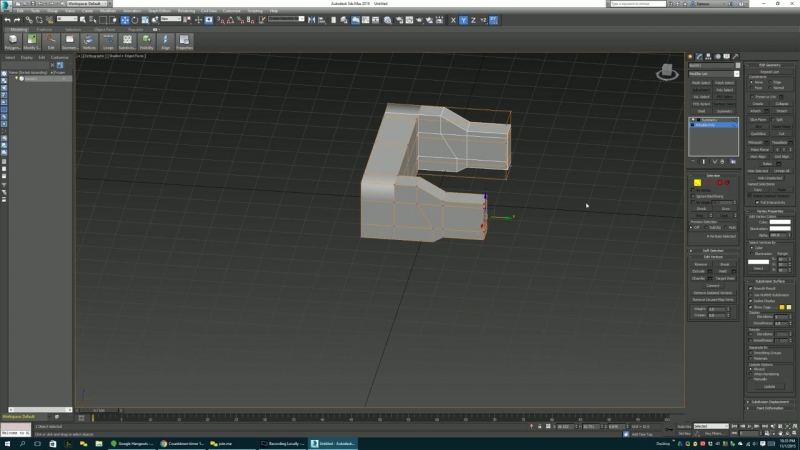Click the Remove Isolated Vertices button
Image resolution: width=800 pixels, height=450 pixels.
[x=713, y=293]
